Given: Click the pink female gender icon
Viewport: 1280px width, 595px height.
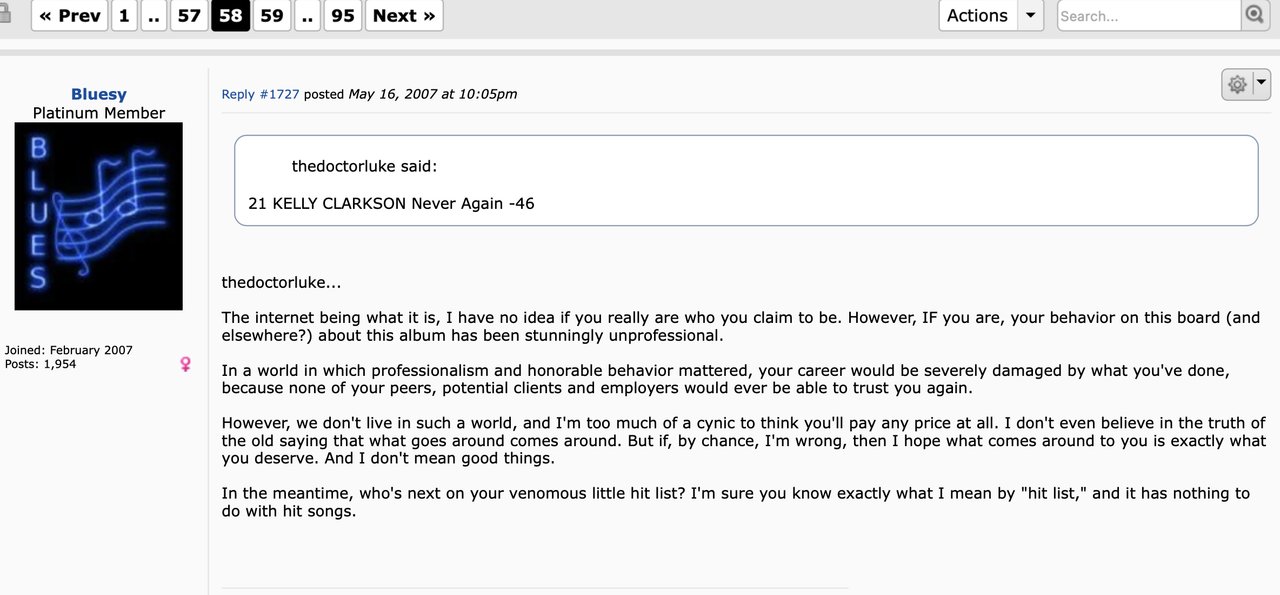Looking at the screenshot, I should [x=185, y=365].
